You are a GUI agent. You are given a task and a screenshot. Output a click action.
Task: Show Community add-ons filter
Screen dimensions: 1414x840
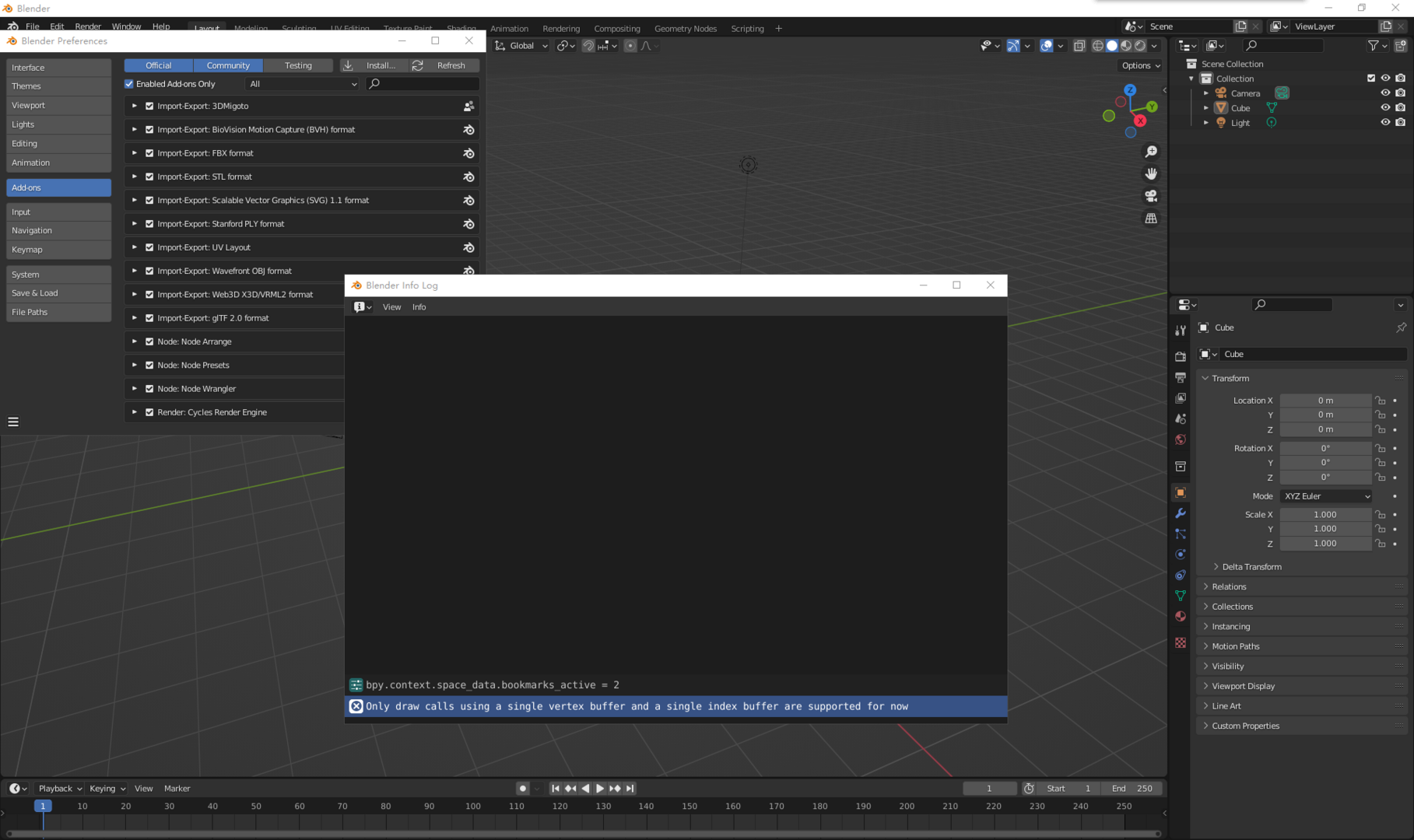click(228, 65)
